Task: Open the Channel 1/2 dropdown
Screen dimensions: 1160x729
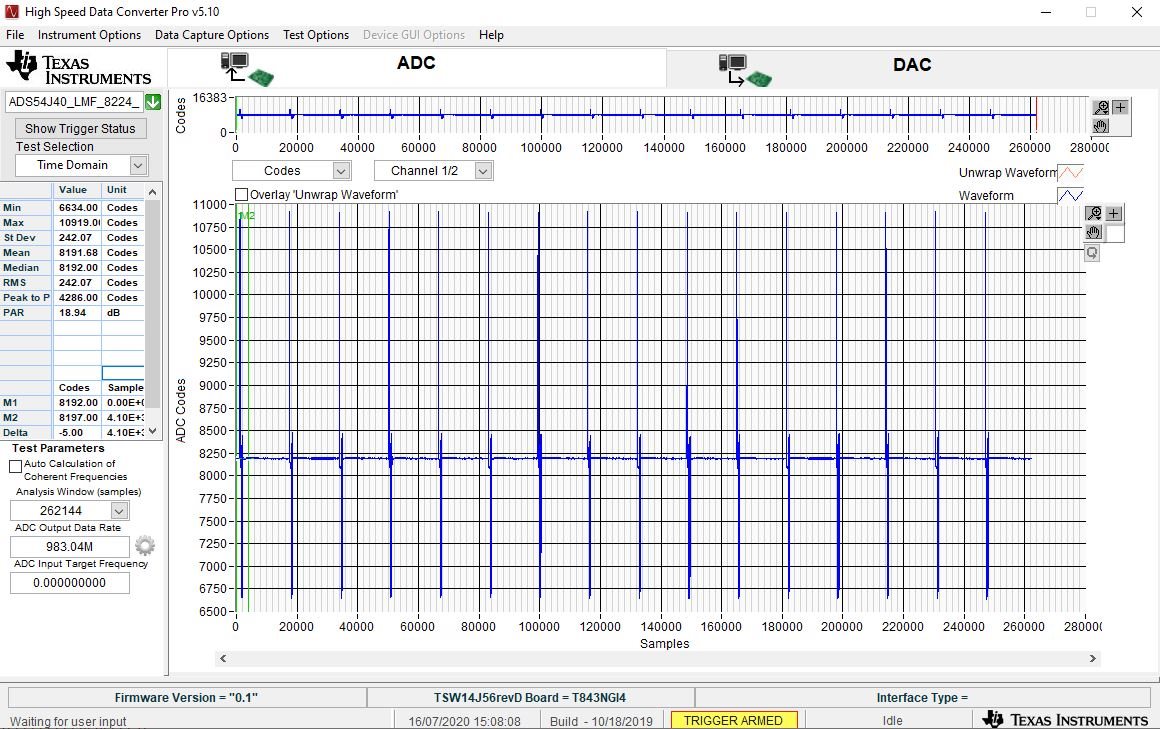Action: tap(483, 171)
